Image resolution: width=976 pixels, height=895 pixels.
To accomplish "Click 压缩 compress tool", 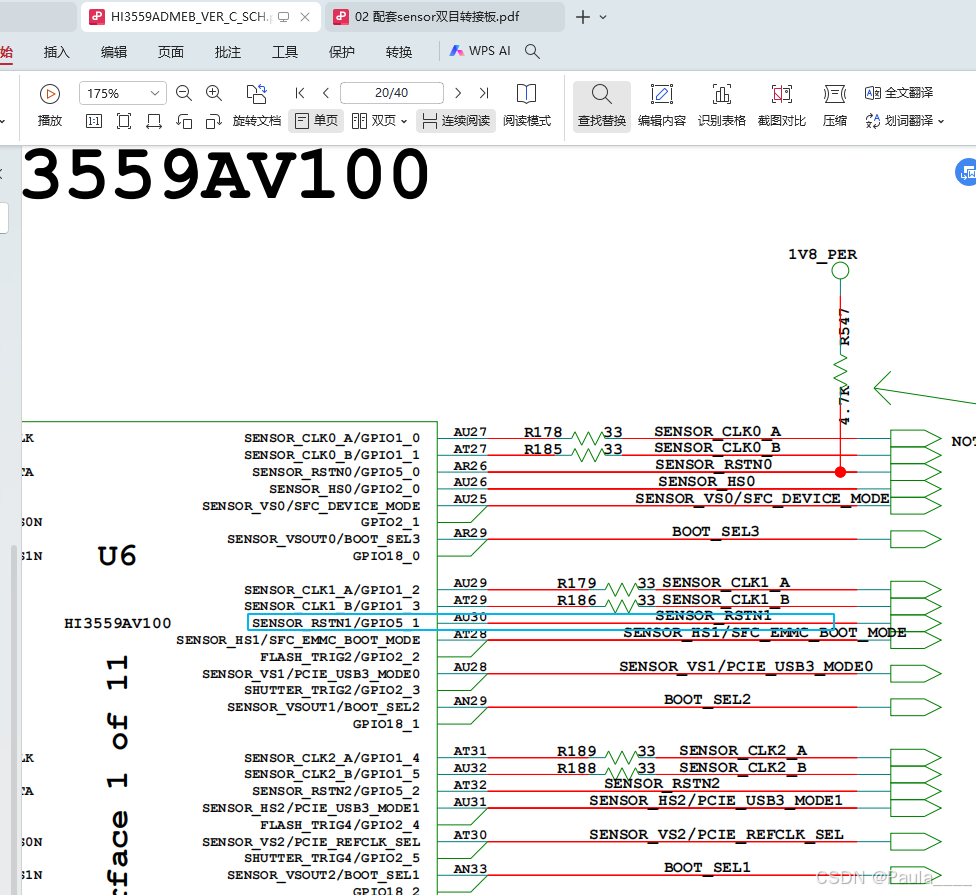I will (x=835, y=106).
